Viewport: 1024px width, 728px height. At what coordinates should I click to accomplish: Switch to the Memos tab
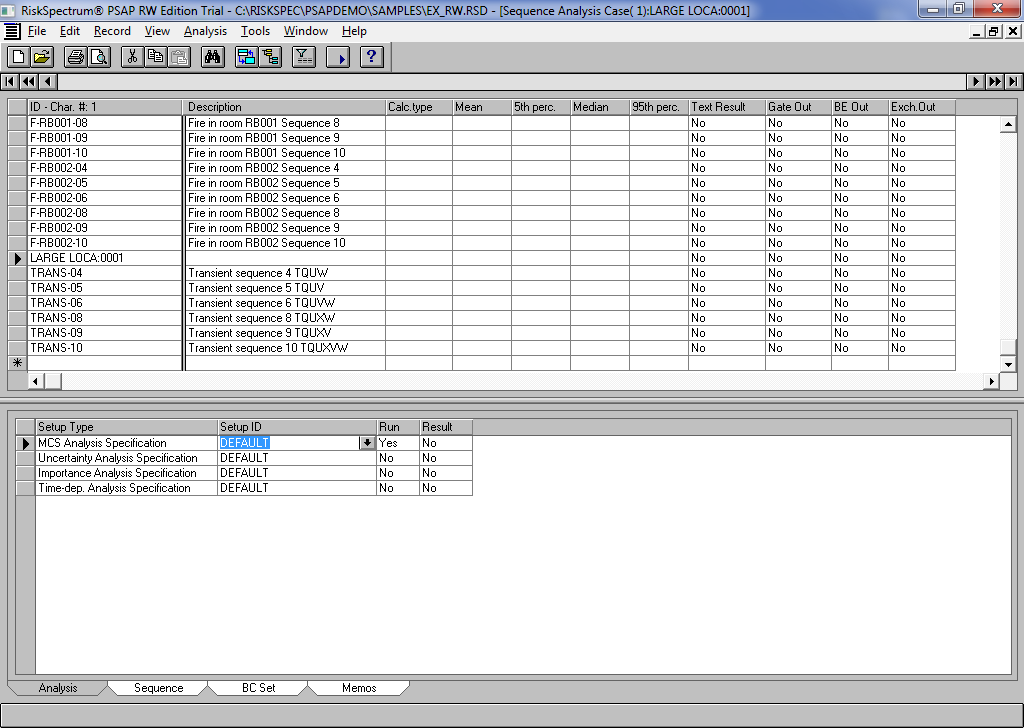359,688
